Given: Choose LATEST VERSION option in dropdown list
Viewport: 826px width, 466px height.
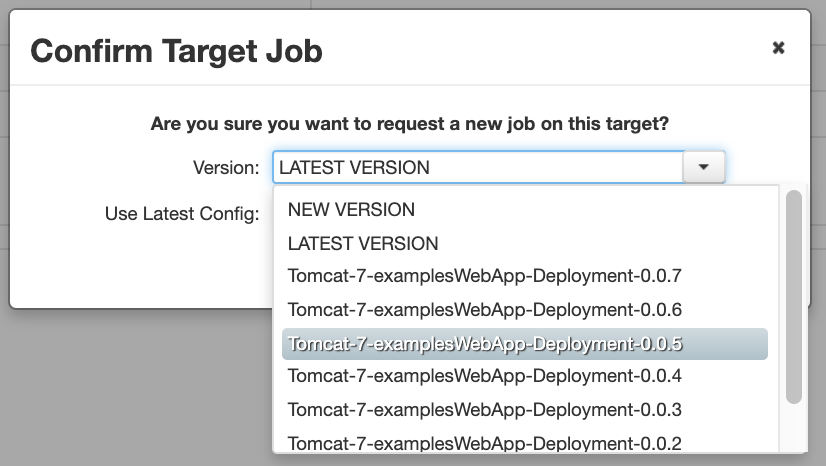Looking at the screenshot, I should pyautogui.click(x=525, y=243).
